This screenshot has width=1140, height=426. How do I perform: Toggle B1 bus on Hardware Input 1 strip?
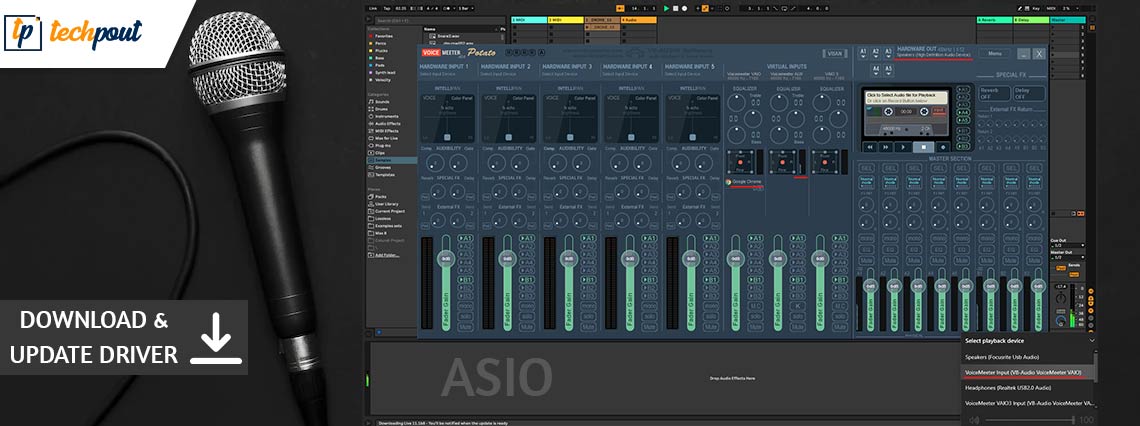pos(465,278)
